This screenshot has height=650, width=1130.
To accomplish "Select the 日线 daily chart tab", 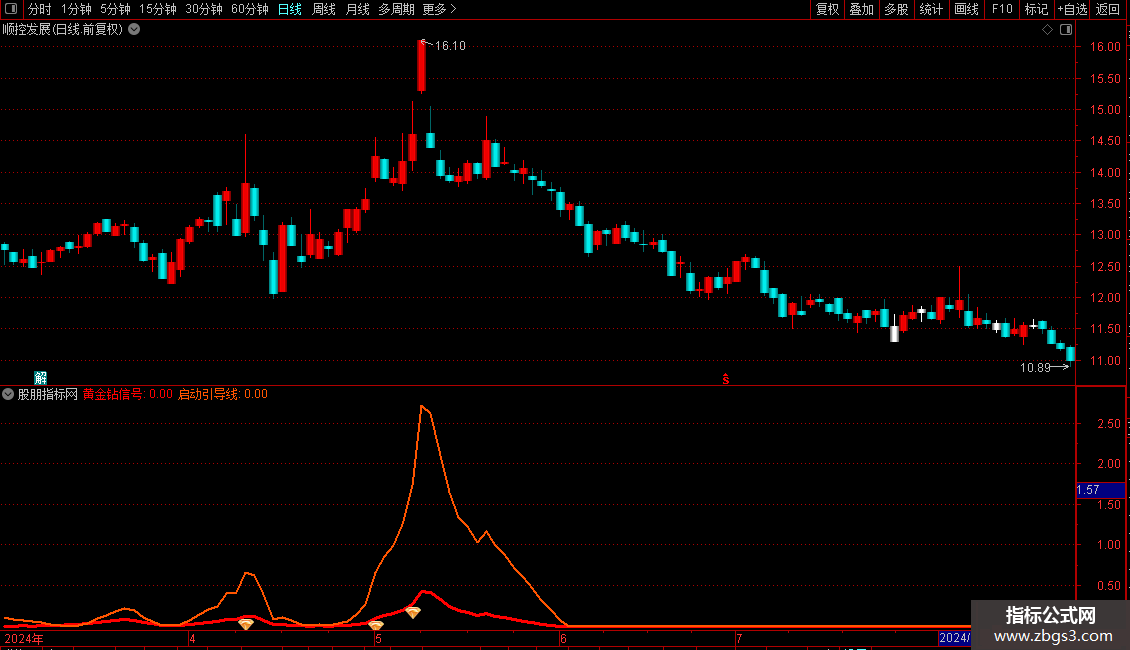I will tap(290, 9).
